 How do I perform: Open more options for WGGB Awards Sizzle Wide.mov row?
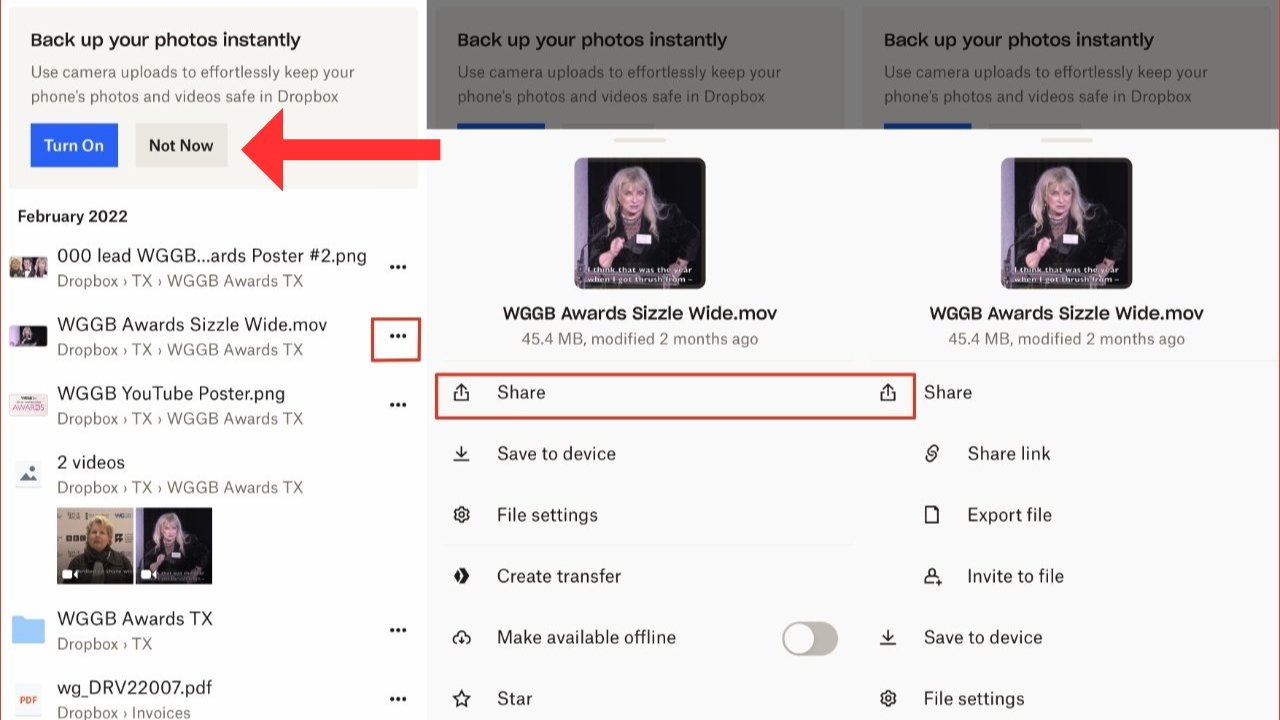click(x=398, y=336)
